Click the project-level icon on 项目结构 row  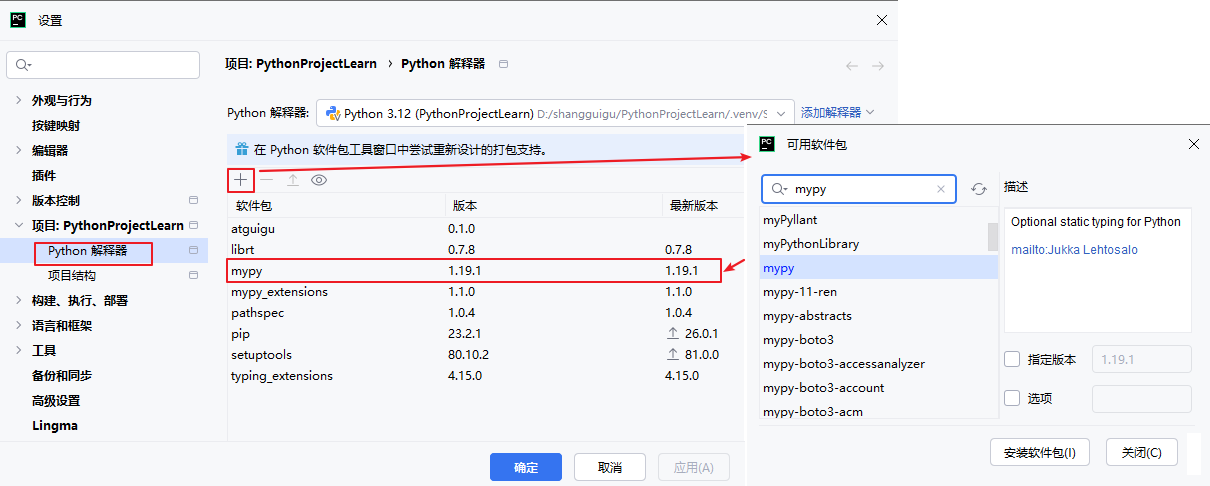[x=194, y=275]
